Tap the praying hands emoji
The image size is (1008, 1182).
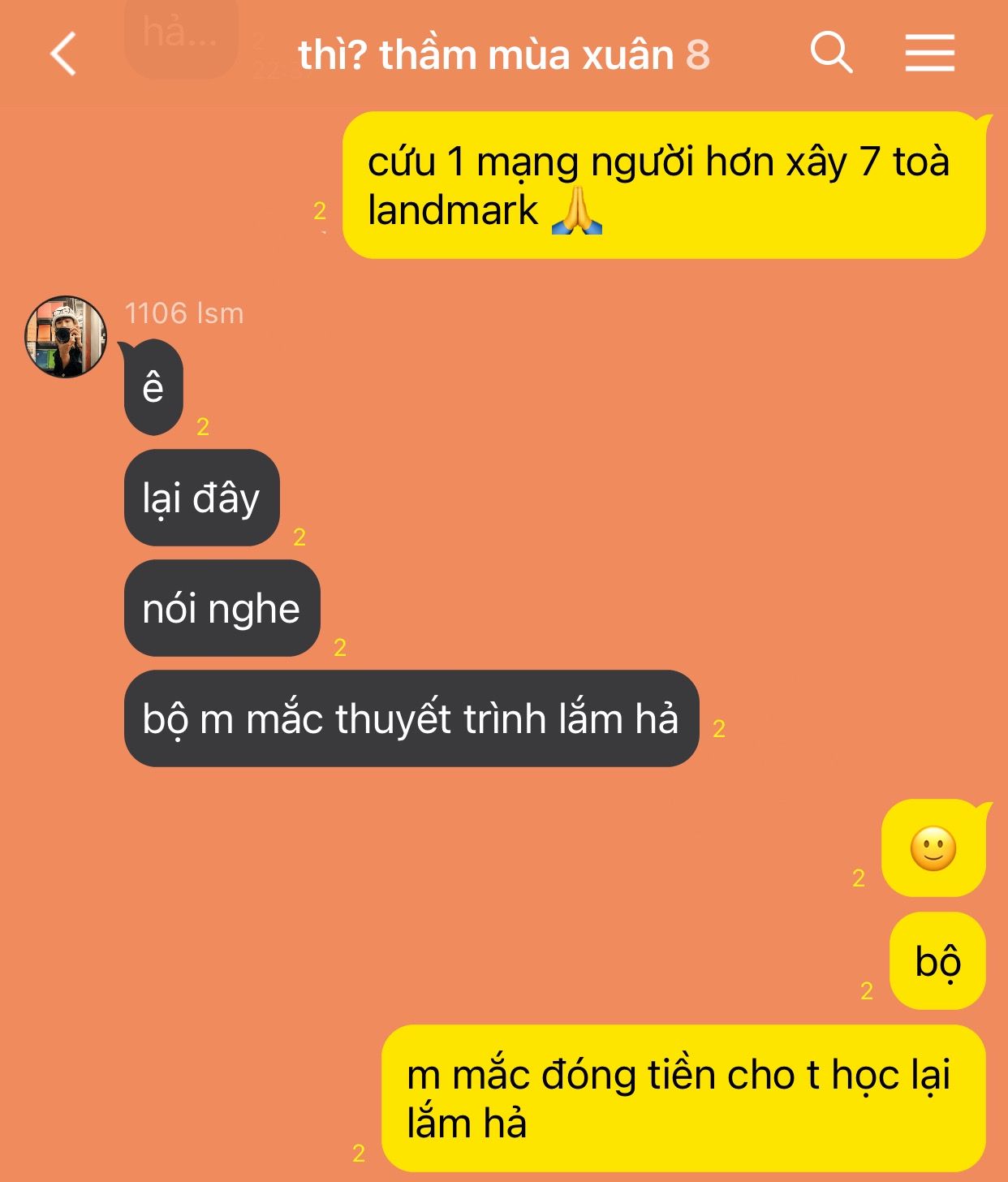[x=577, y=210]
